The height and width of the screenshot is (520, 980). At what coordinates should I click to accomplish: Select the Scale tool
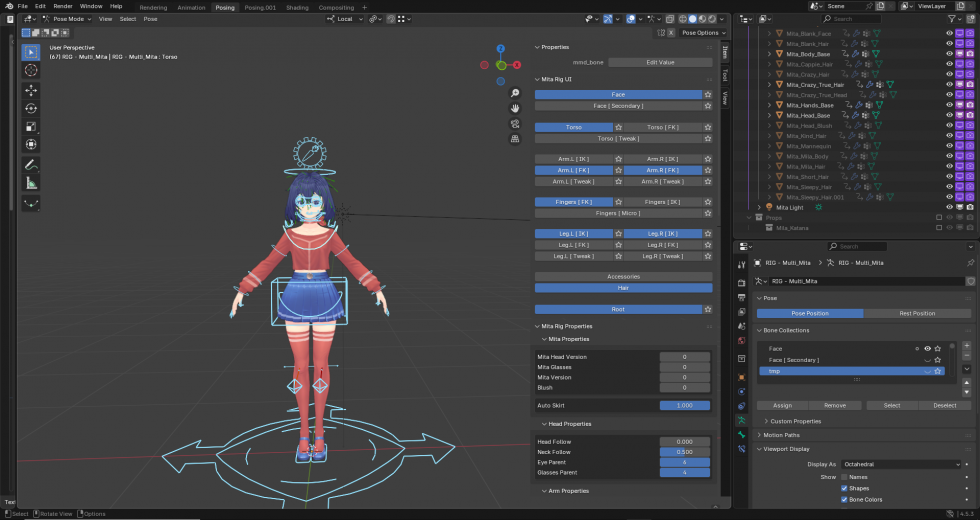(31, 126)
